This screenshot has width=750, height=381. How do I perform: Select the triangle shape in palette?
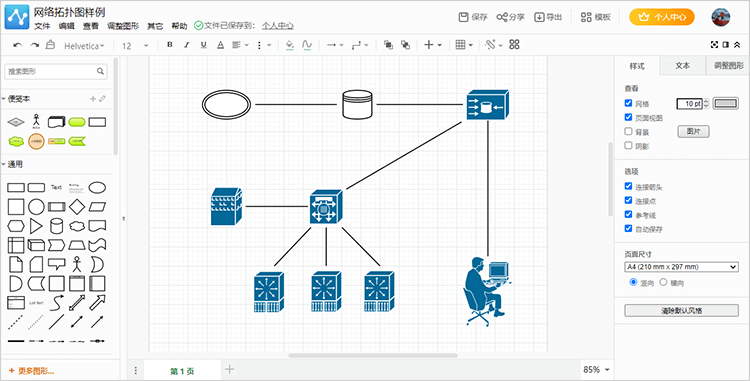pyautogui.click(x=36, y=226)
